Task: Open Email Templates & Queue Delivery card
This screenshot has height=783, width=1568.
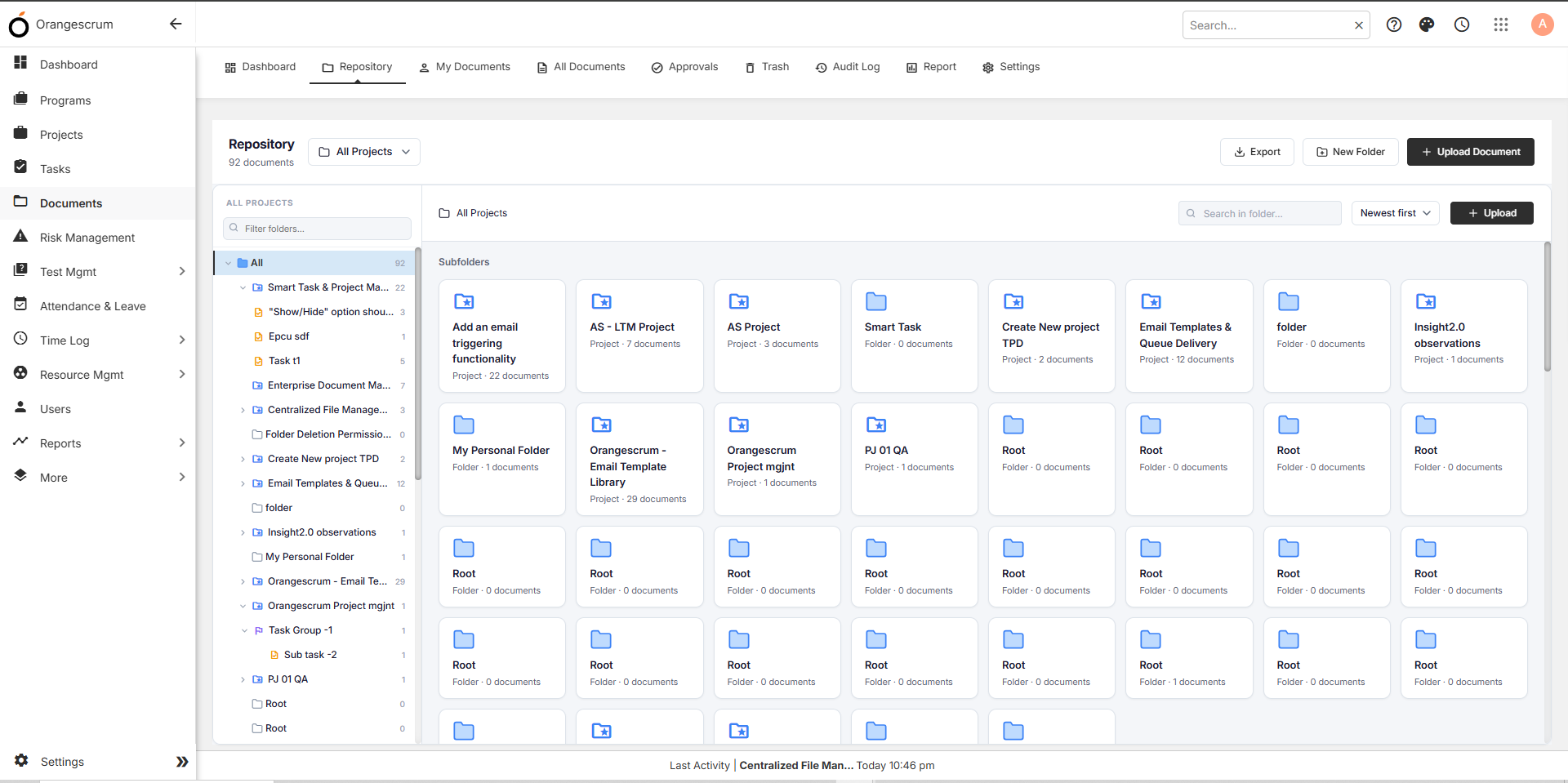Action: 1189,336
